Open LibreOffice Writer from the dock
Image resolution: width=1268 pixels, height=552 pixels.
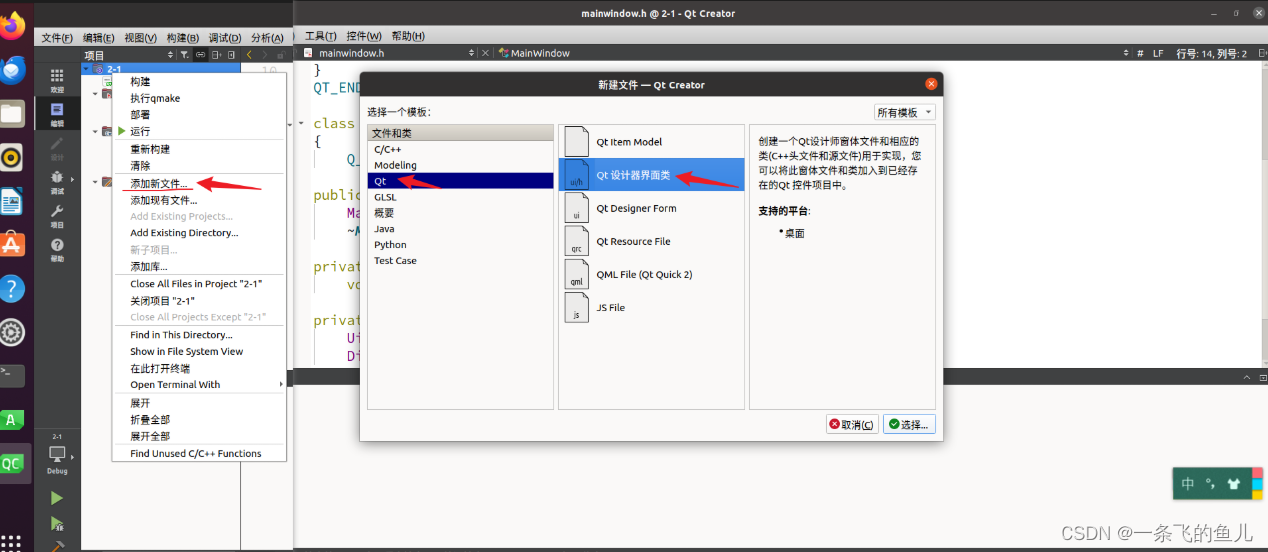tap(12, 202)
